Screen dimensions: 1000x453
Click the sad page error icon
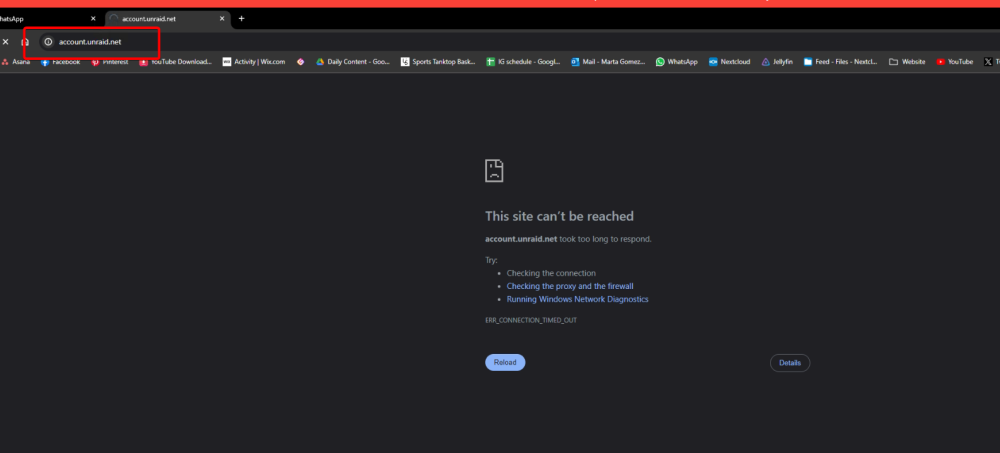point(494,171)
